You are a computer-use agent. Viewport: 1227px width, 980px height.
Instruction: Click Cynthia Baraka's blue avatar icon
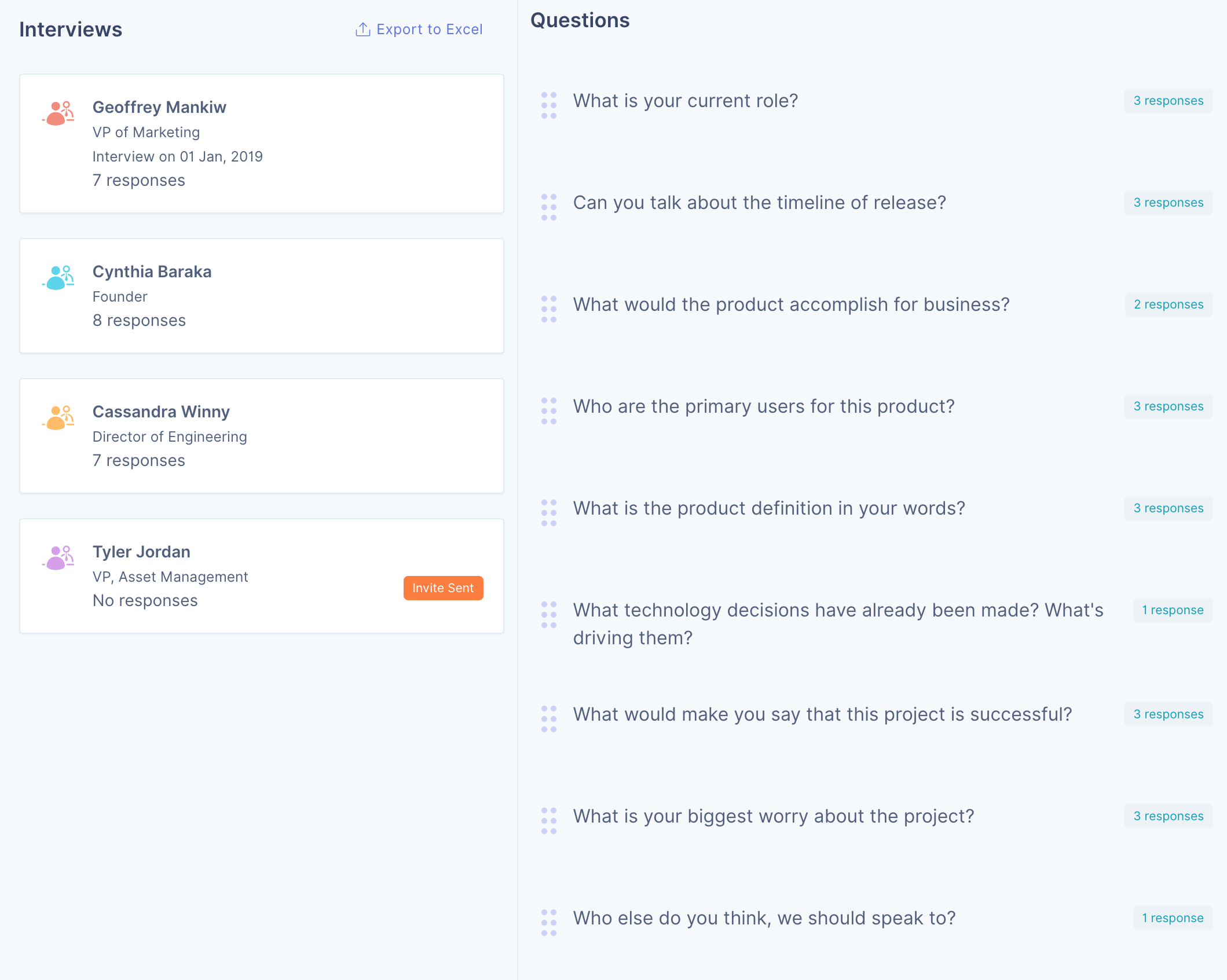tap(58, 278)
